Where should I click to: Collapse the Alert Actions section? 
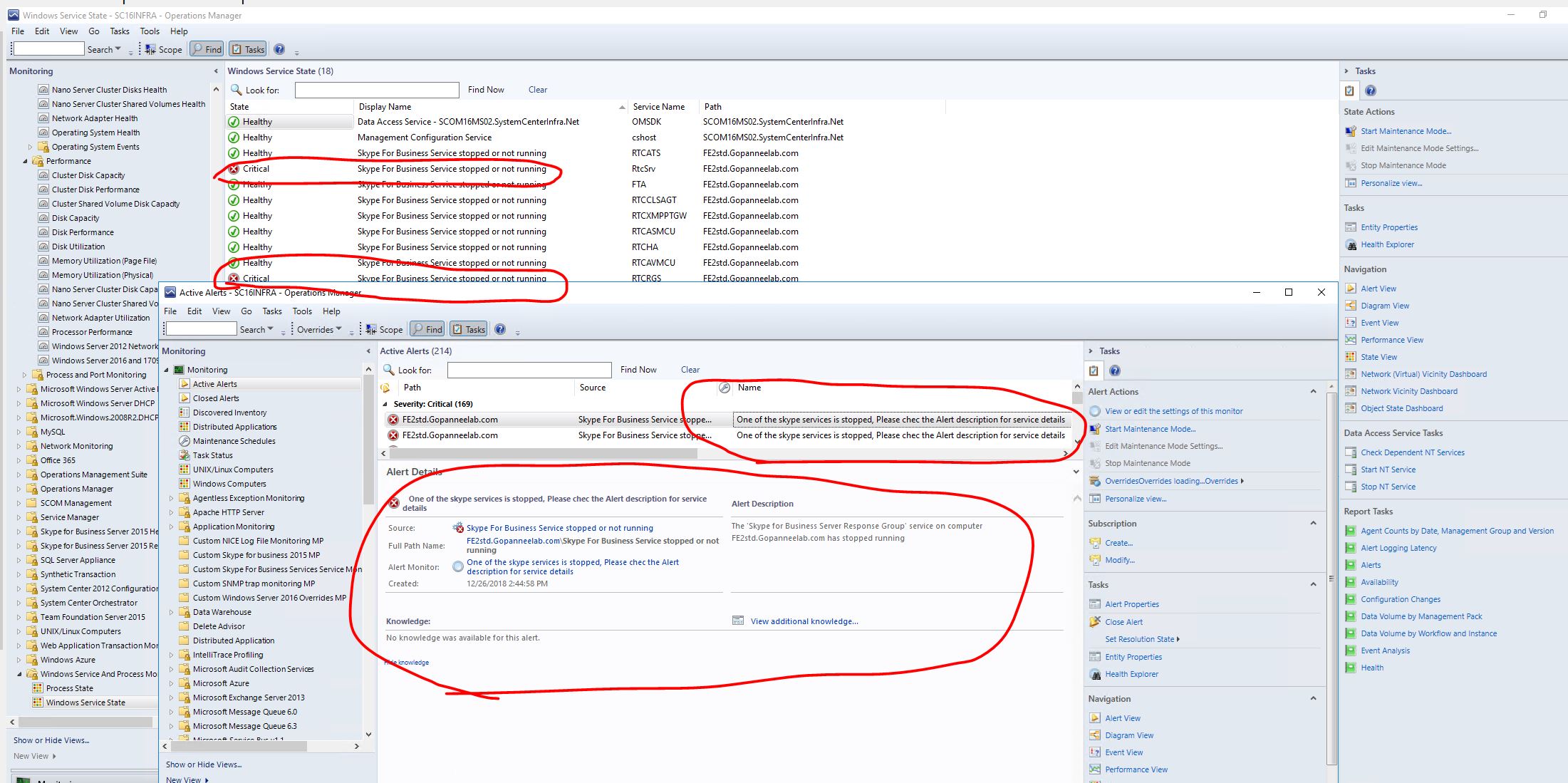coord(1313,391)
